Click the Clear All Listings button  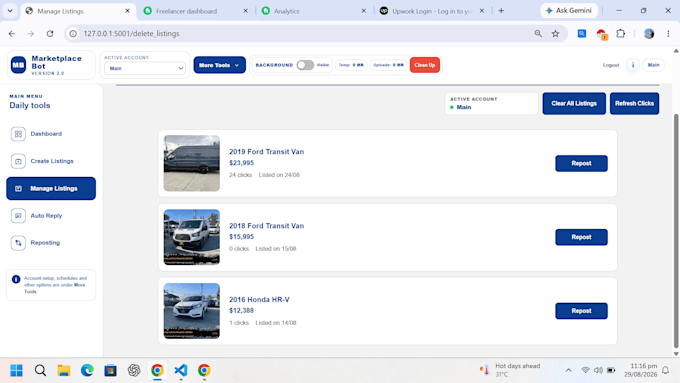point(574,103)
